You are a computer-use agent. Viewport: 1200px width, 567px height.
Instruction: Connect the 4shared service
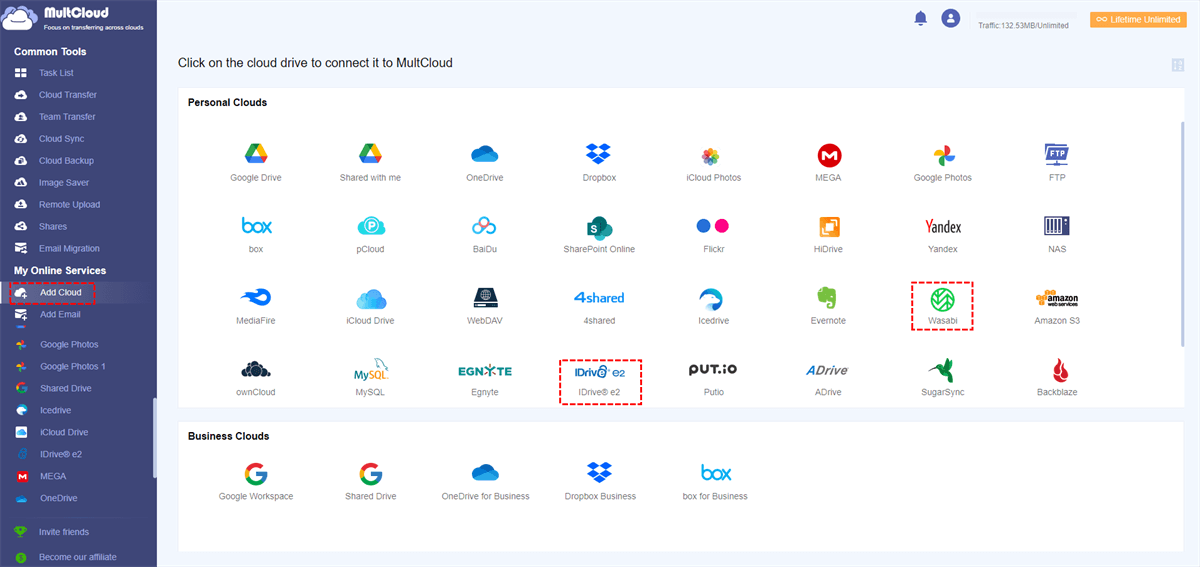point(599,307)
